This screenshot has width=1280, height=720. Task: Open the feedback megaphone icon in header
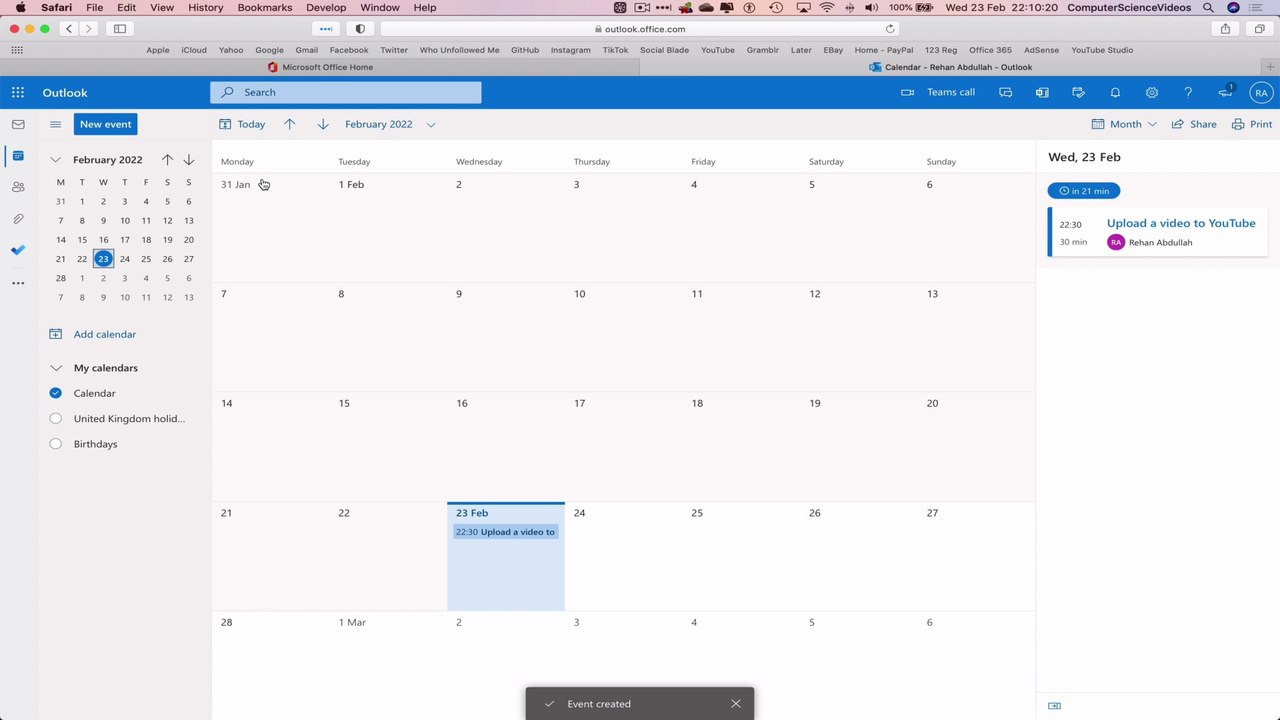click(x=1225, y=92)
